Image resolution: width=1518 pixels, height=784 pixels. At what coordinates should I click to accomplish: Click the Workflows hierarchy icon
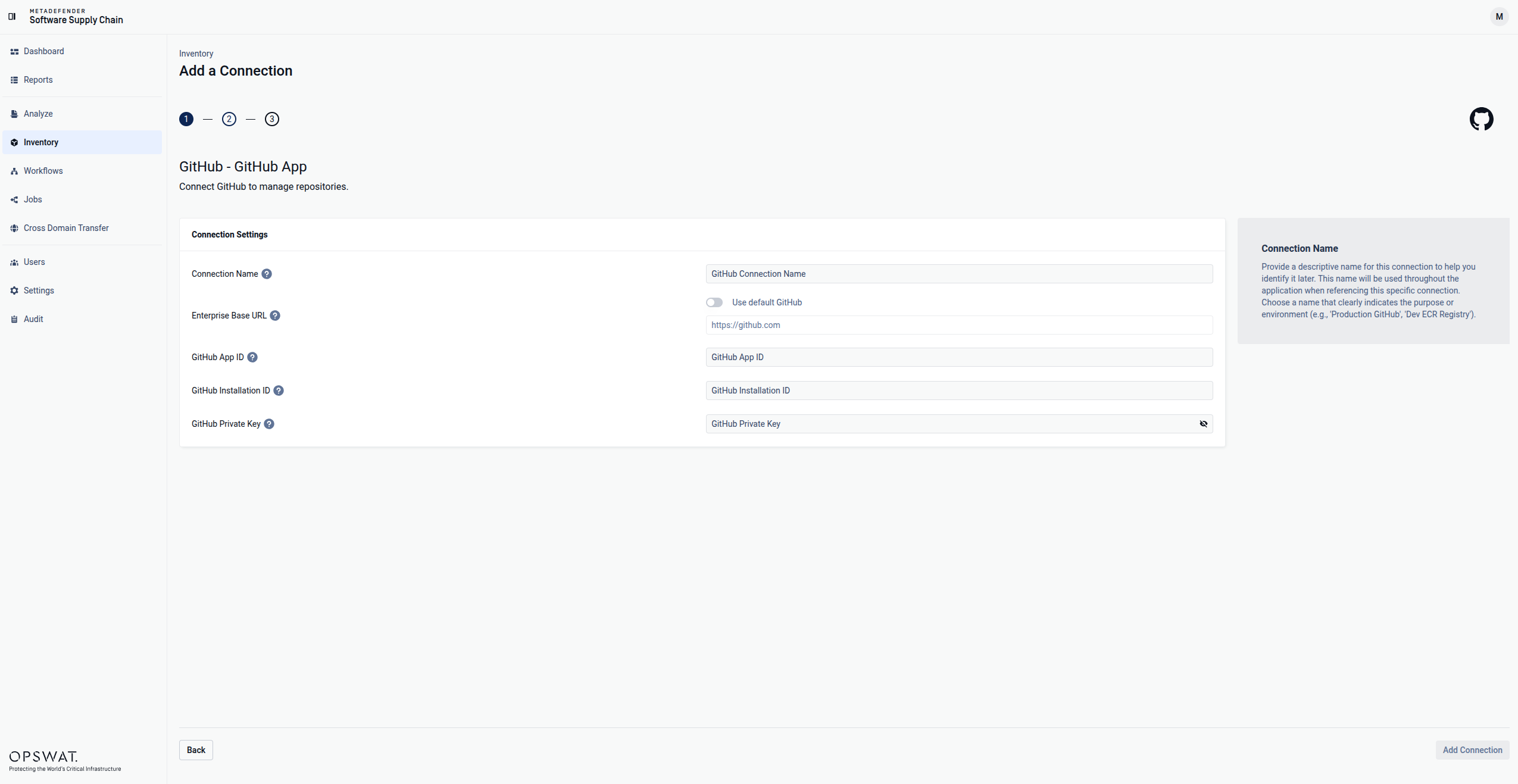[x=14, y=171]
